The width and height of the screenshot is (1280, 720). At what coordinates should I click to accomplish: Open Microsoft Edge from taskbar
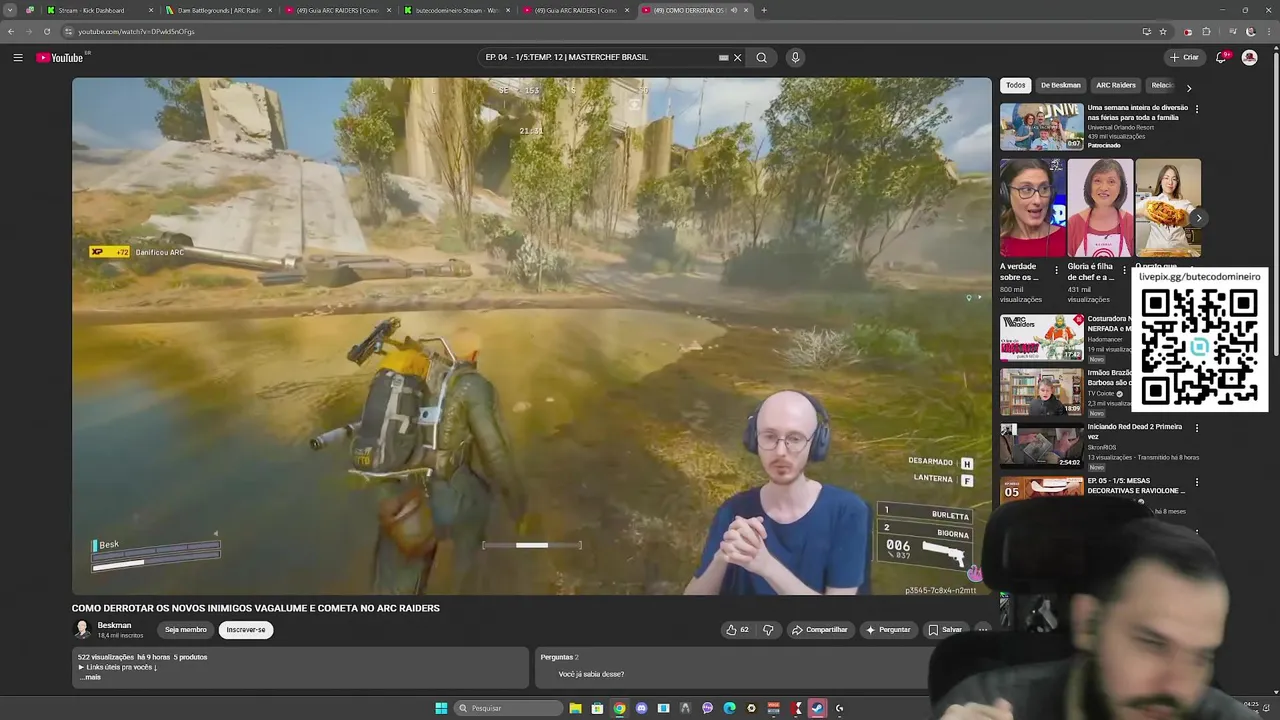coord(729,708)
